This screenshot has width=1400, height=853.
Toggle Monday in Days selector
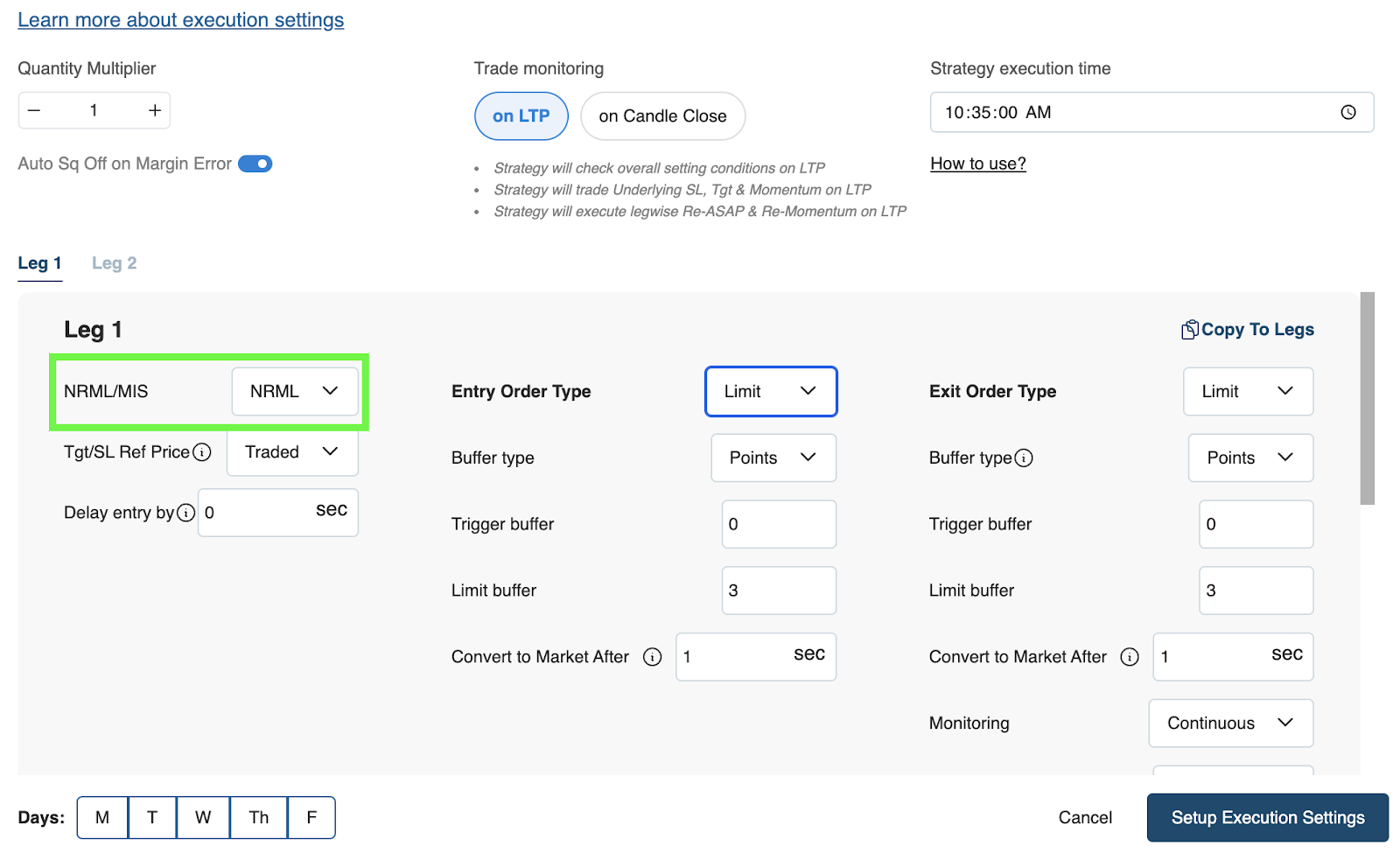pos(102,817)
